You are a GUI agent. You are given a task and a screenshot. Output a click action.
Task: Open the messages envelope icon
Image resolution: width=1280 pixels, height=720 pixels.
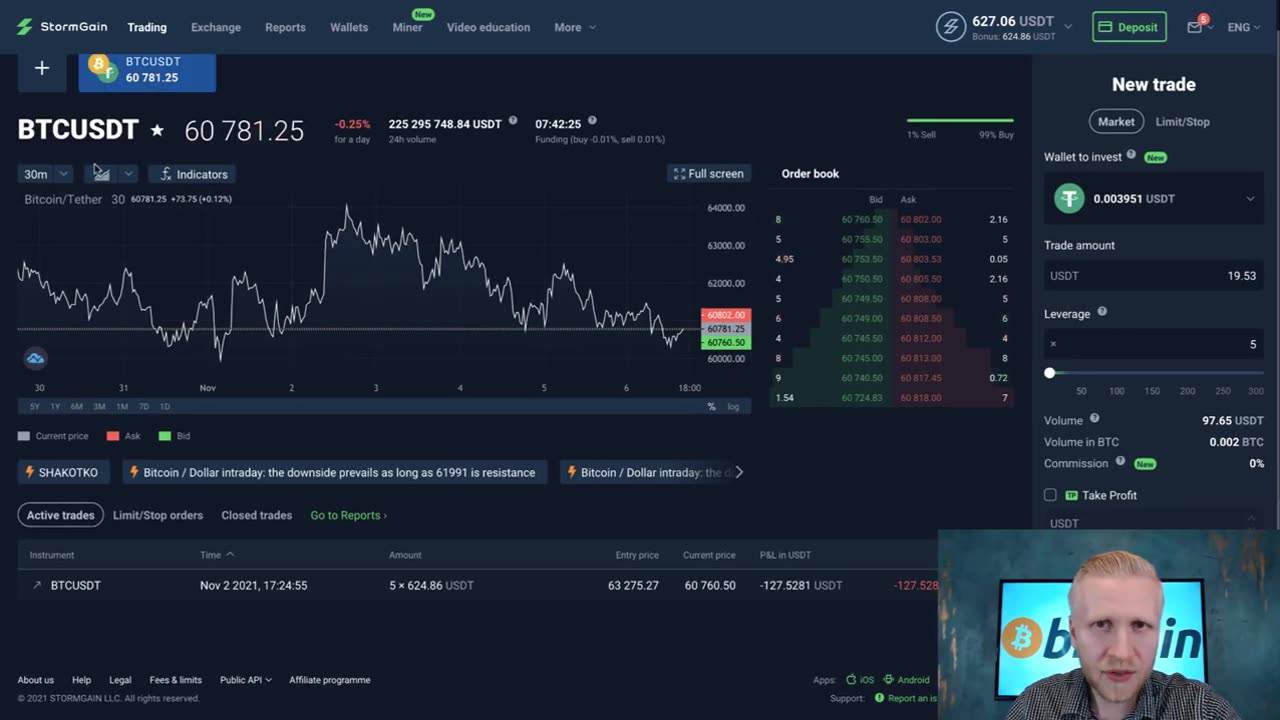click(x=1194, y=27)
